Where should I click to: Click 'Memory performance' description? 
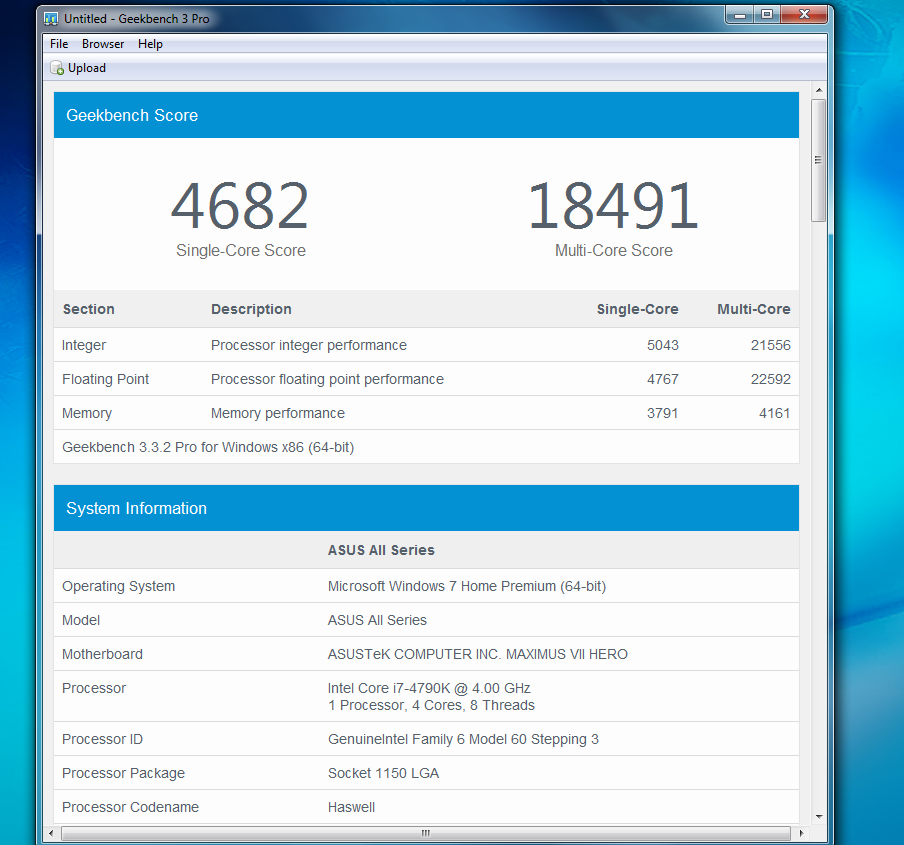(277, 413)
